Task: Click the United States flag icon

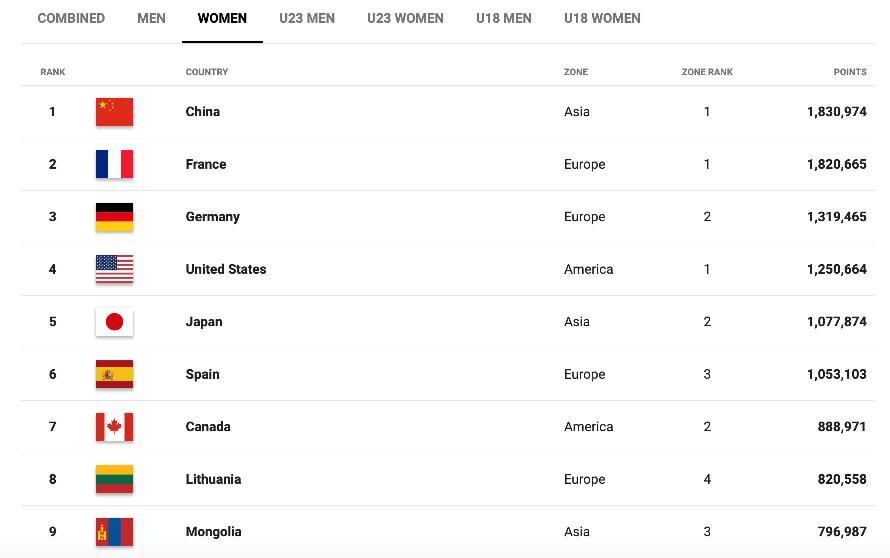Action: (114, 269)
